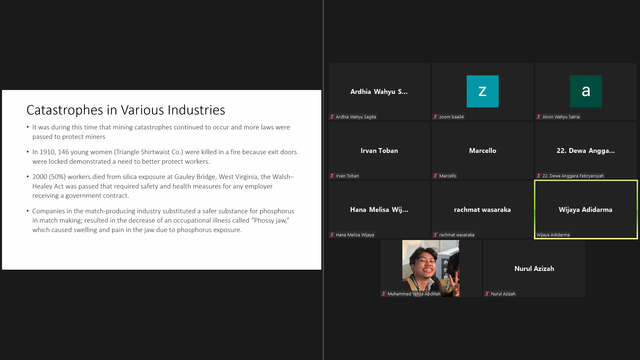
Task: Click the shared slide about Catastrophes in Industries
Action: [x=162, y=180]
